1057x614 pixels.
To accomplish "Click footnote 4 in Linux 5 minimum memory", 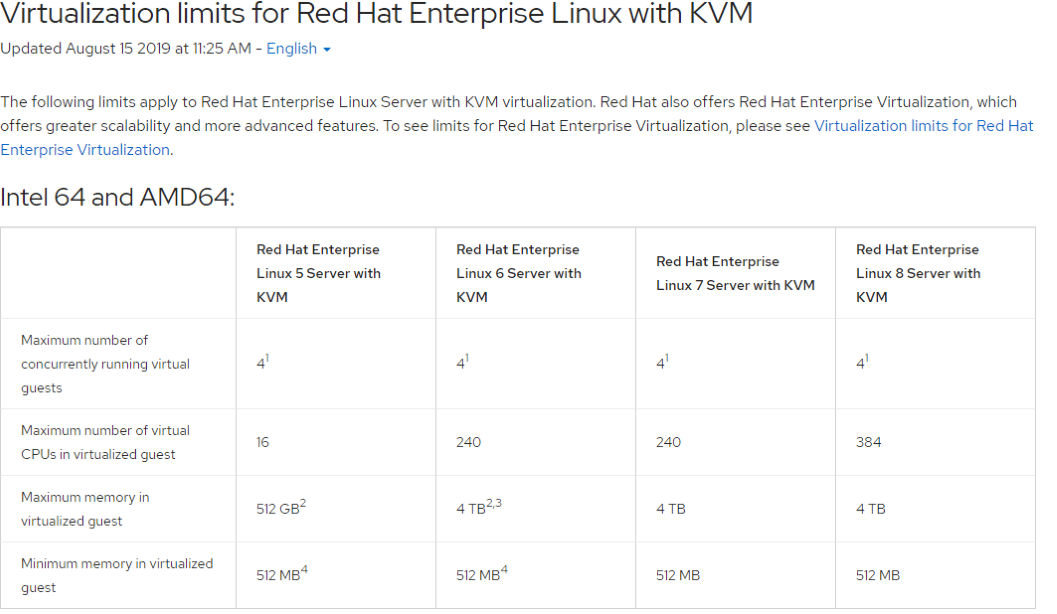I will point(304,570).
